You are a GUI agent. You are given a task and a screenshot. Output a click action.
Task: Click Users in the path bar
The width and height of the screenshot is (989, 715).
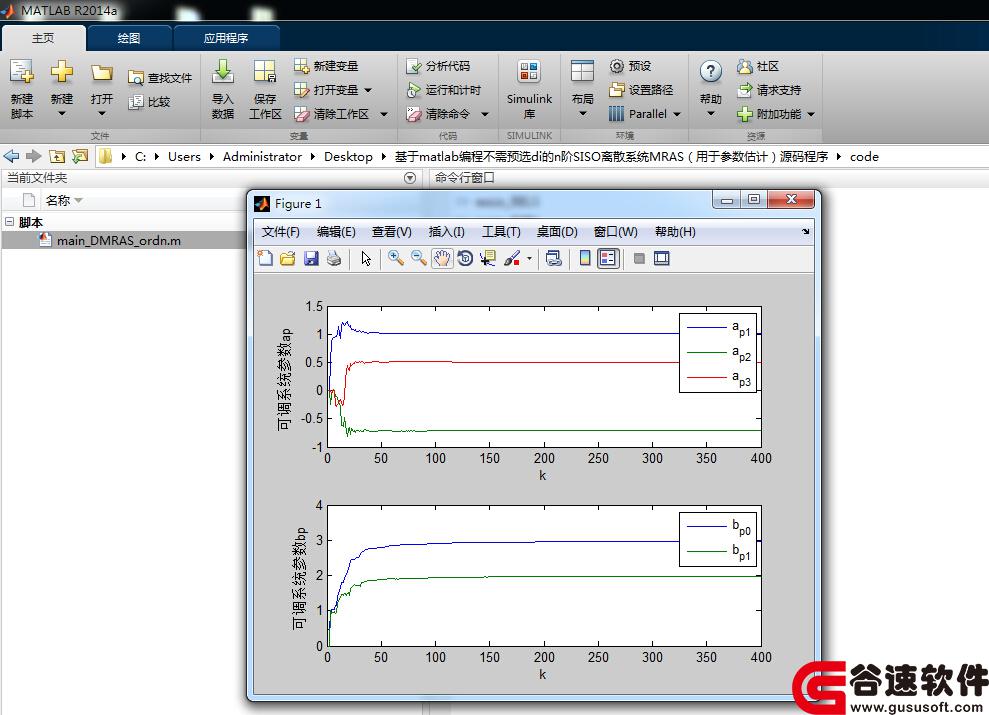(184, 156)
